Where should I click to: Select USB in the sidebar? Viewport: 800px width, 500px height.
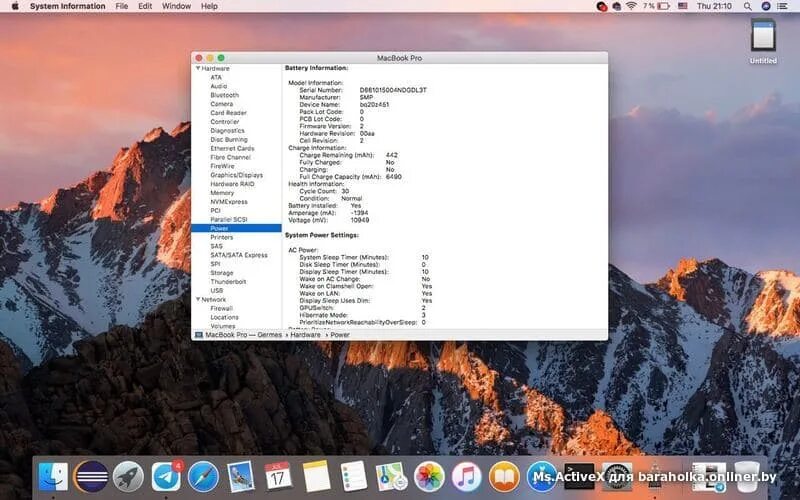216,290
